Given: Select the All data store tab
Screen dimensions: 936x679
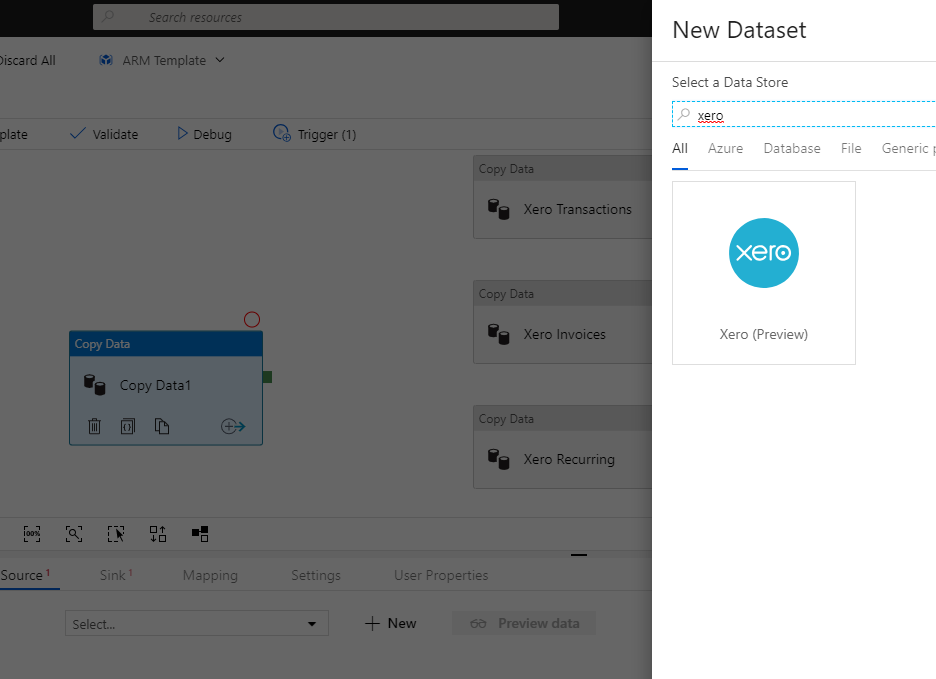Looking at the screenshot, I should tap(680, 149).
